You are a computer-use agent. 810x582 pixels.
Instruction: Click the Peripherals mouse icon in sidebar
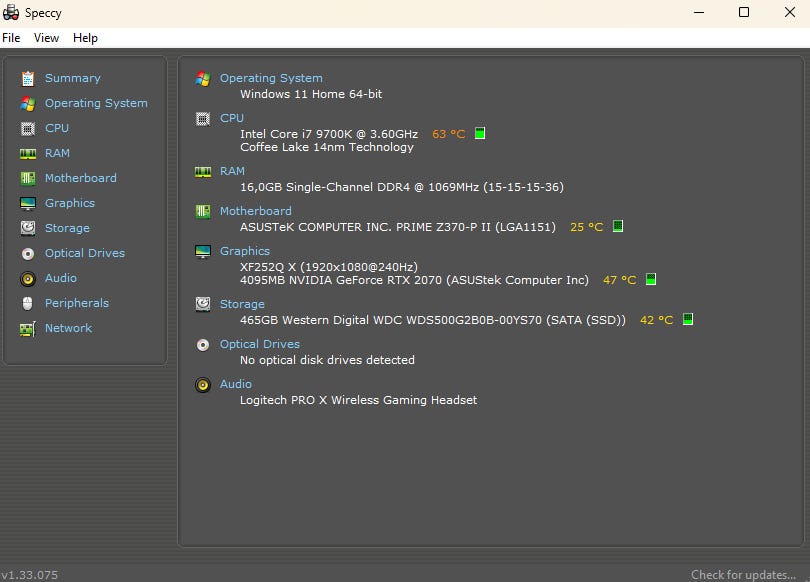pyautogui.click(x=28, y=304)
